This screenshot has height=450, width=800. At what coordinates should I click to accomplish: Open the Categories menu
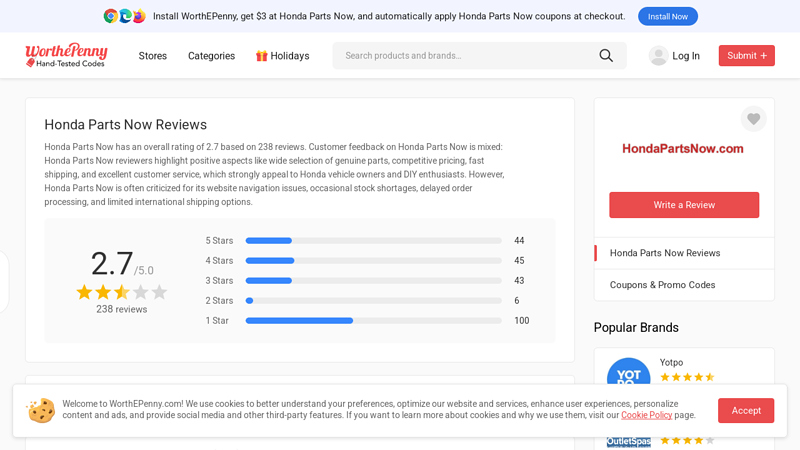(x=211, y=56)
